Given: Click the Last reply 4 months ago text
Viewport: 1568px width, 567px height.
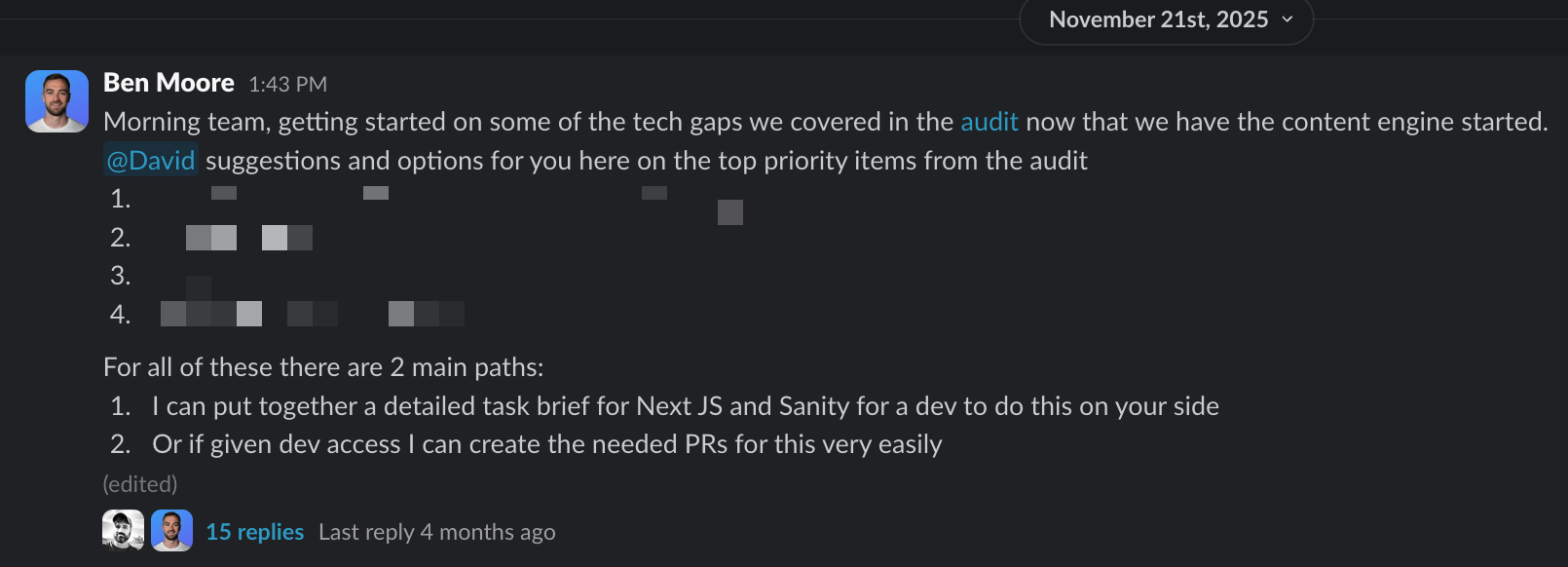Looking at the screenshot, I should tap(436, 532).
